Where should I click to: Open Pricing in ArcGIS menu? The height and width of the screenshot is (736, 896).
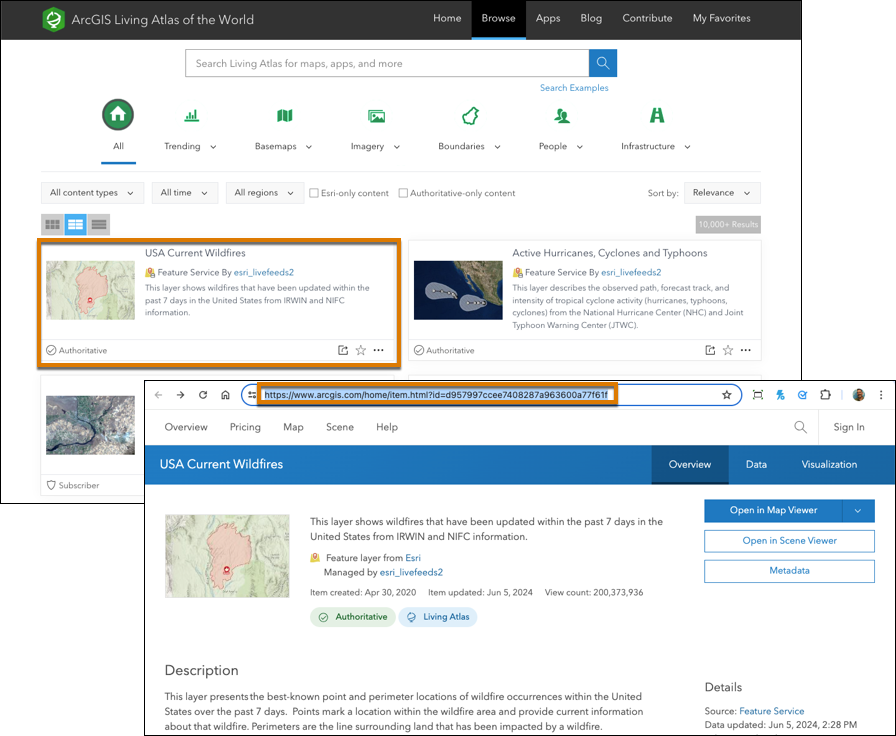(245, 427)
